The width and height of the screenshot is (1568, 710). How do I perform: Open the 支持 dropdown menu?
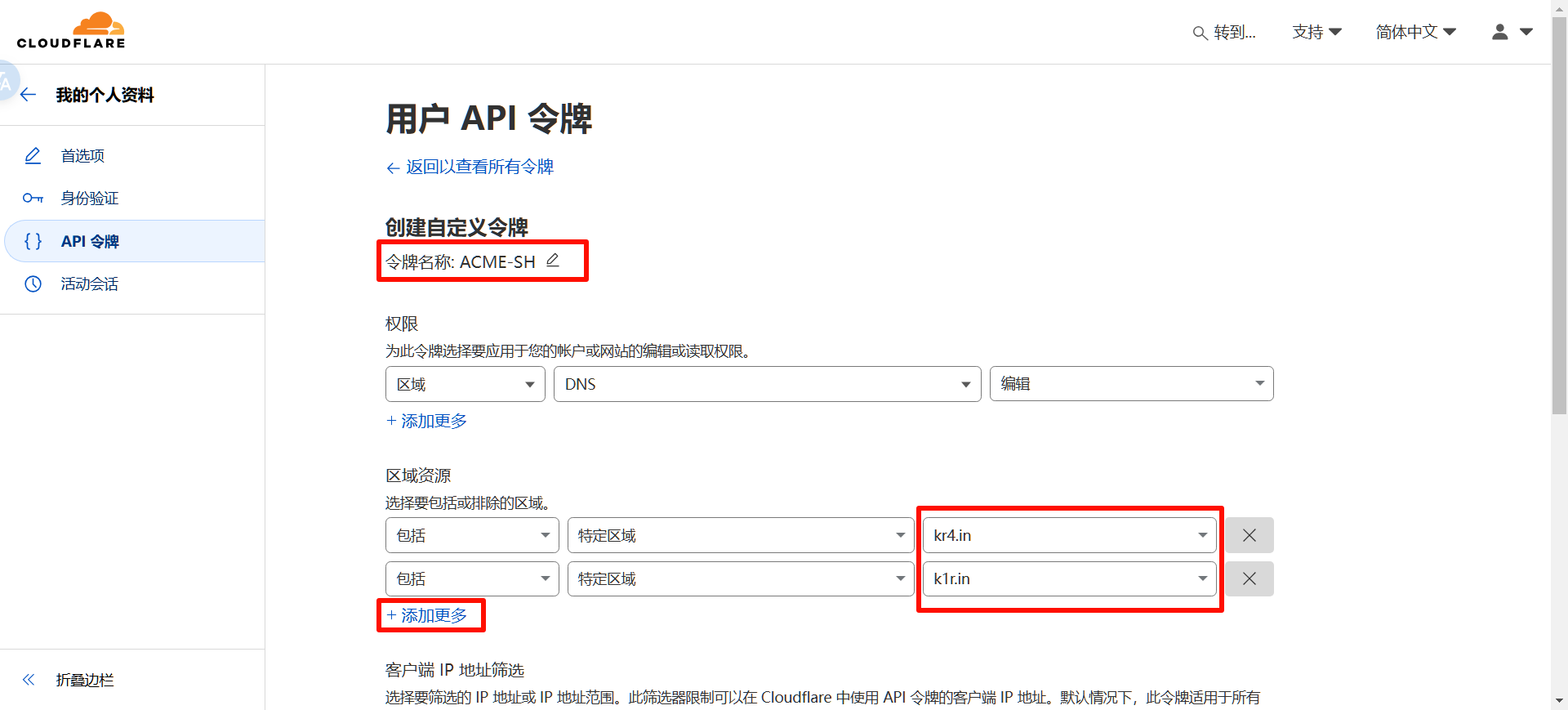(1316, 32)
